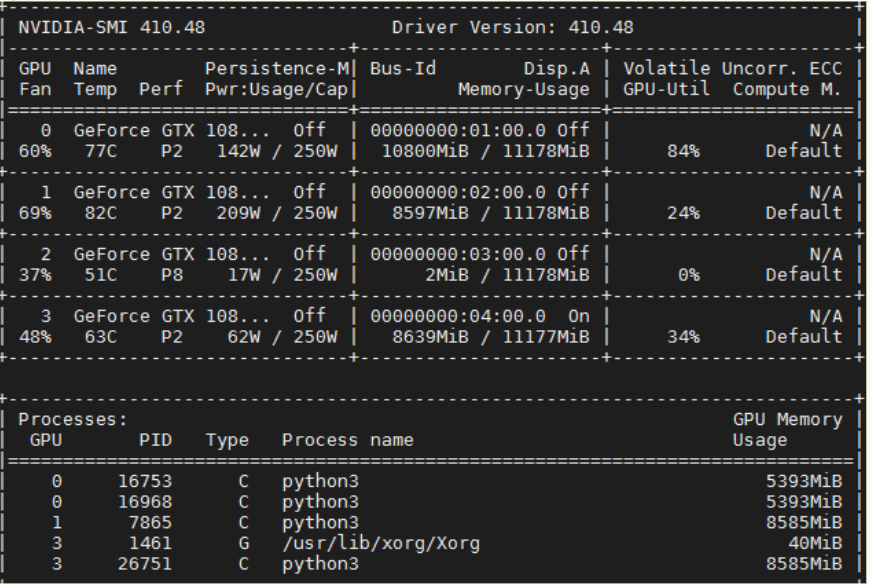Screen dimensions: 870x585
Task: Click the 37% fan speed value
Action: tap(35, 275)
